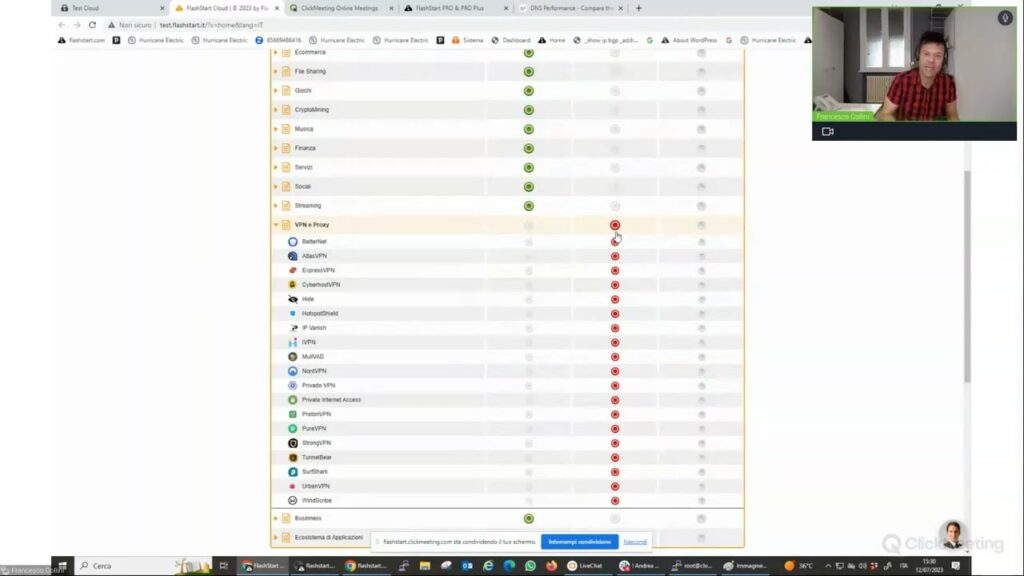Click the NordVPN app icon
The image size is (1024, 576).
coord(293,371)
